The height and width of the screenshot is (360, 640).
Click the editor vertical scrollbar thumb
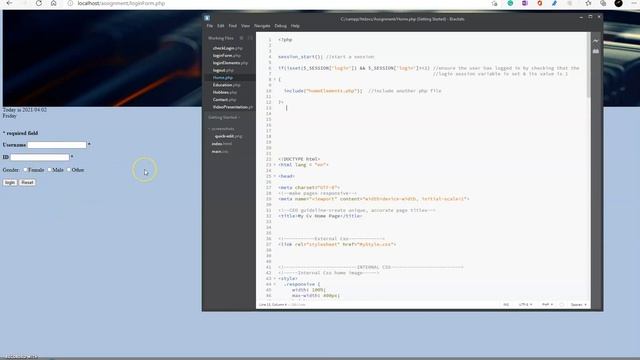pyautogui.click(x=588, y=65)
